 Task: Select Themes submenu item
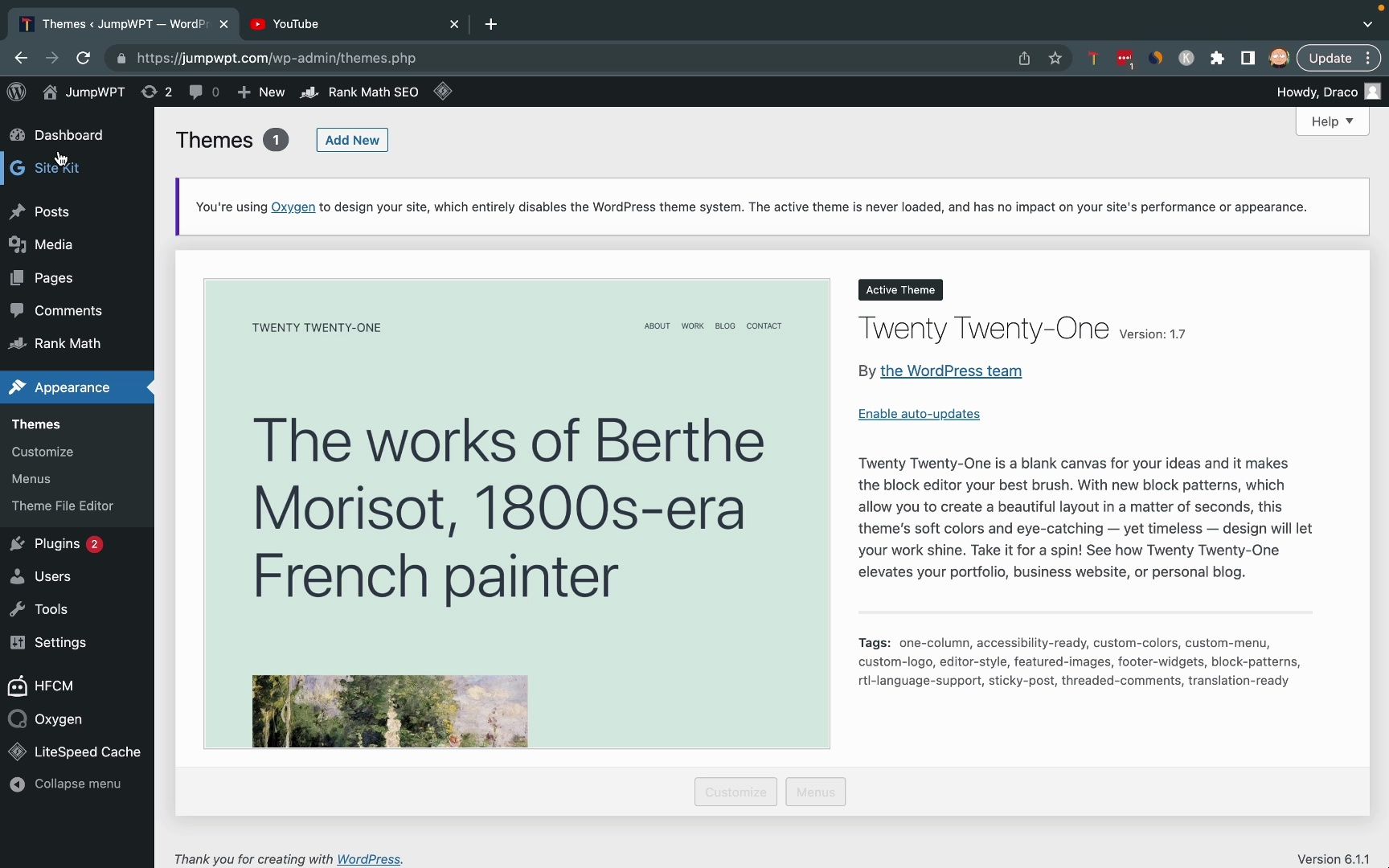tap(36, 424)
